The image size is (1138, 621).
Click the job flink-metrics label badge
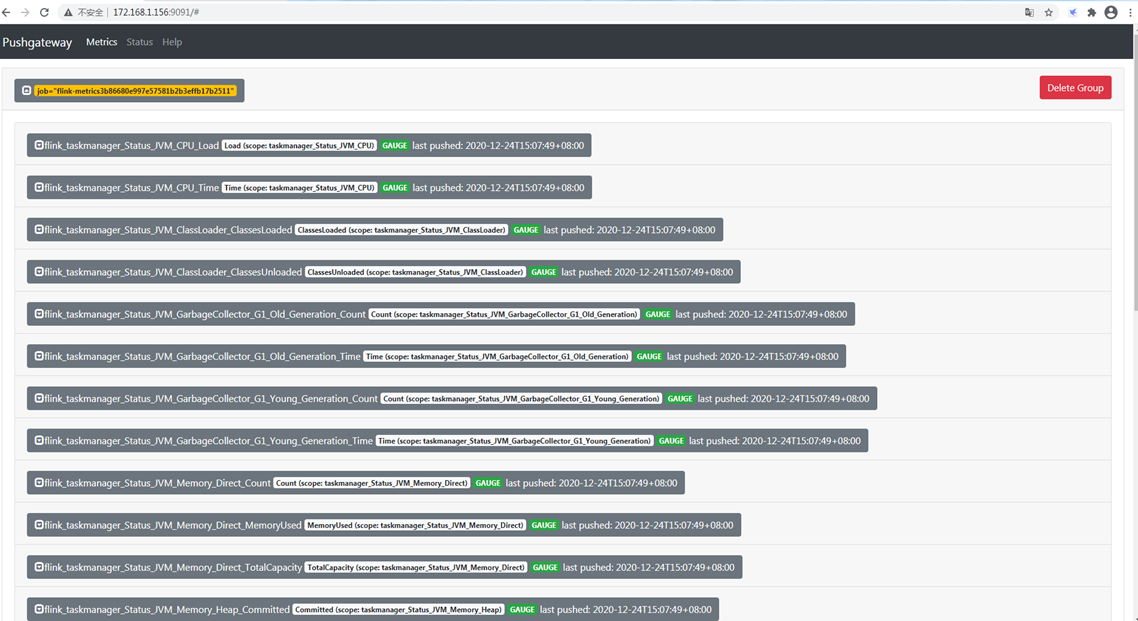tap(136, 91)
